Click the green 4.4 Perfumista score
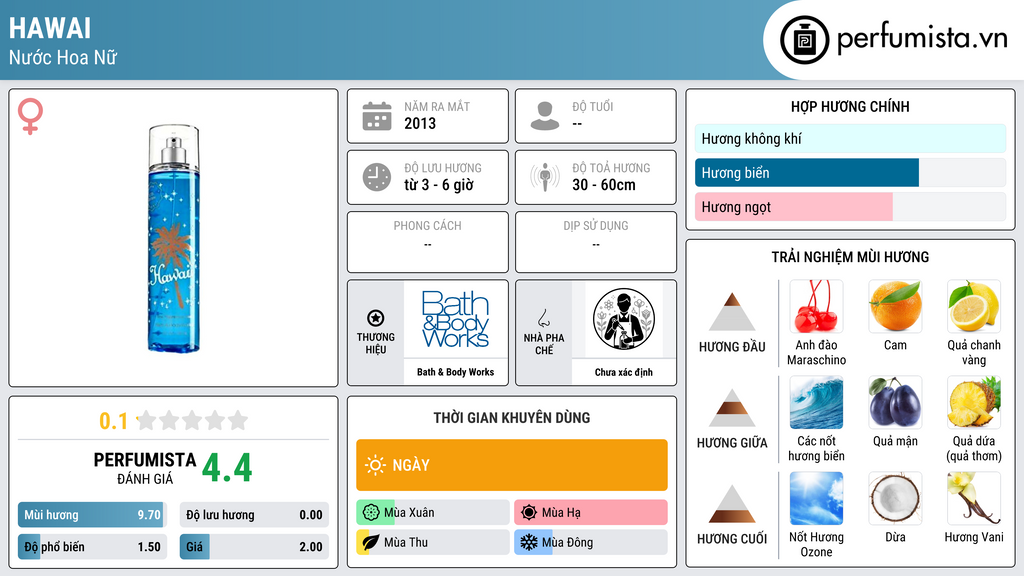 click(227, 468)
